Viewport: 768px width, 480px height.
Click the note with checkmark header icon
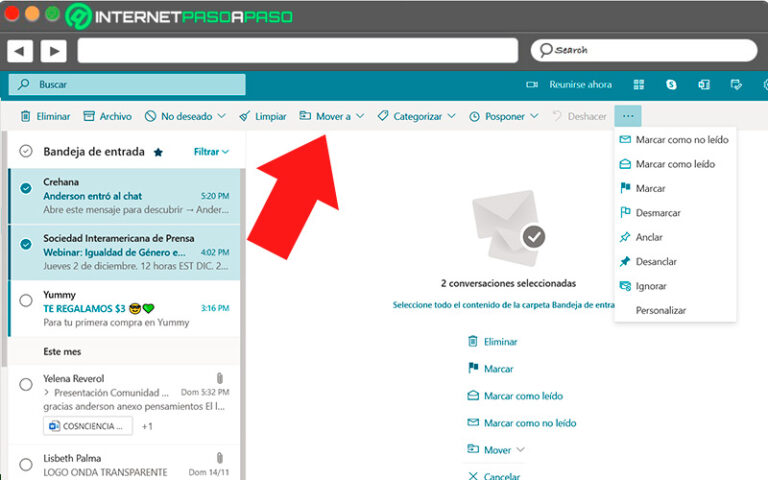(x=736, y=85)
